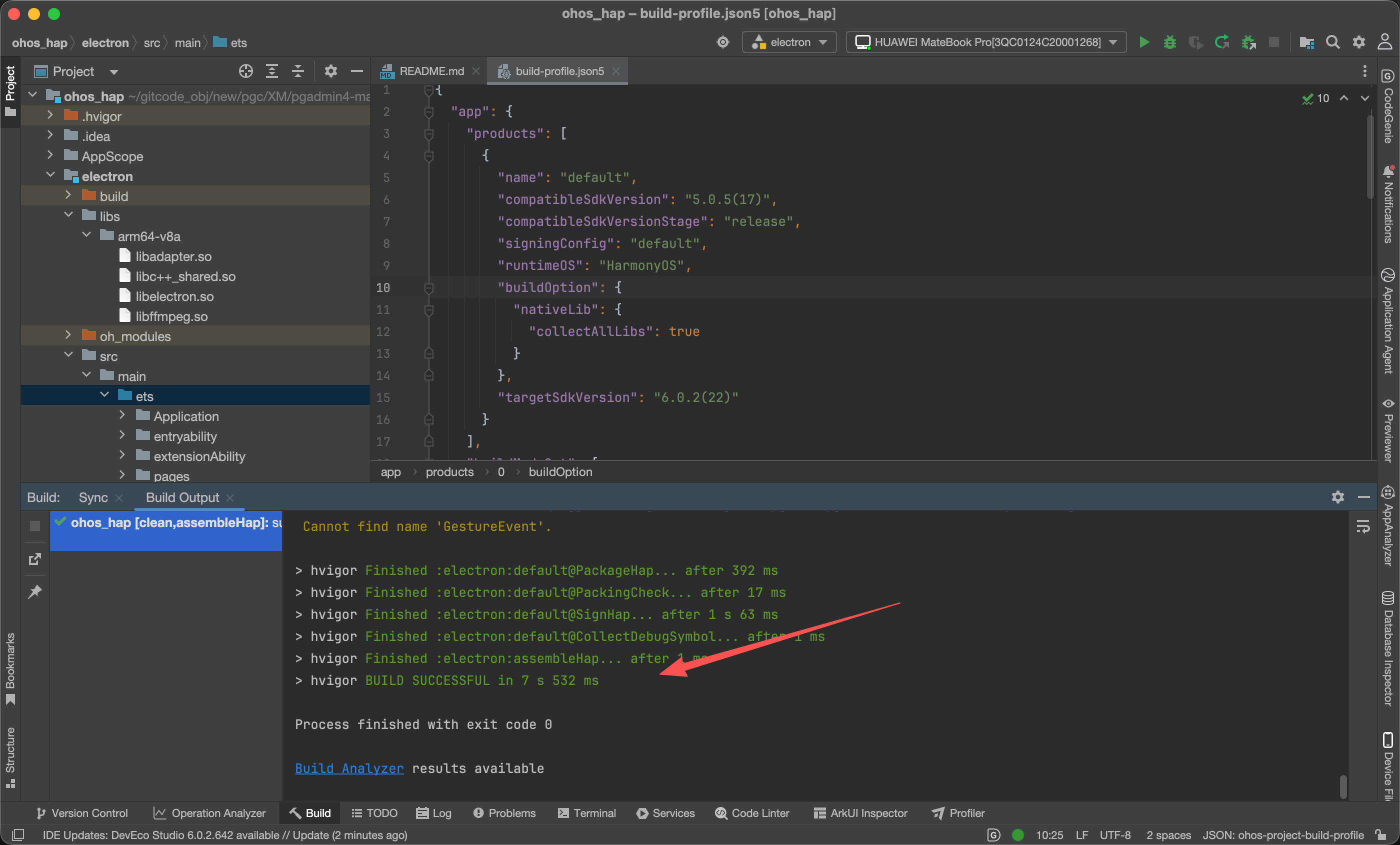Expand the .hvigor folder

[x=50, y=115]
